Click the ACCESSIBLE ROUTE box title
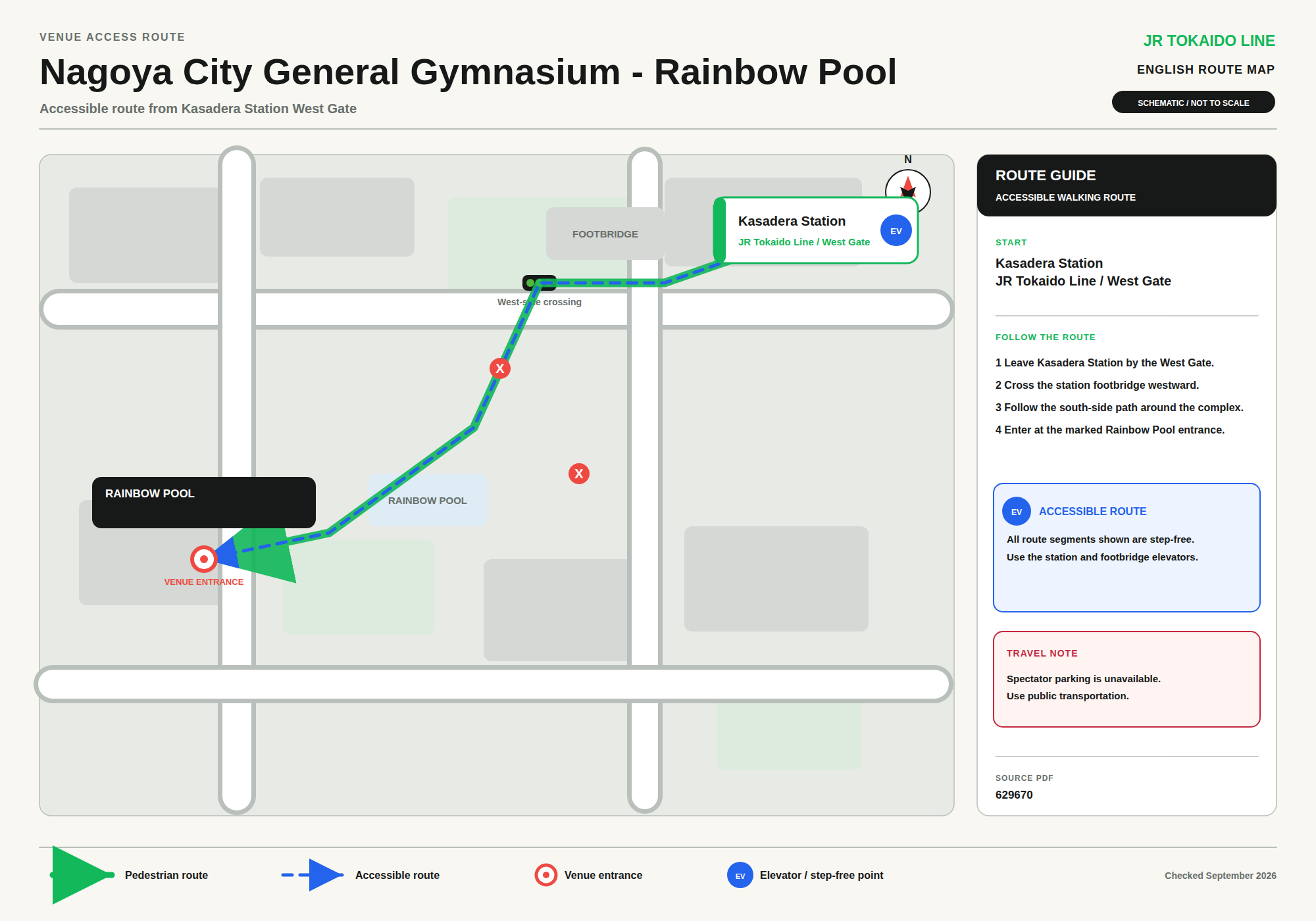The image size is (1316, 921). pyautogui.click(x=1092, y=512)
